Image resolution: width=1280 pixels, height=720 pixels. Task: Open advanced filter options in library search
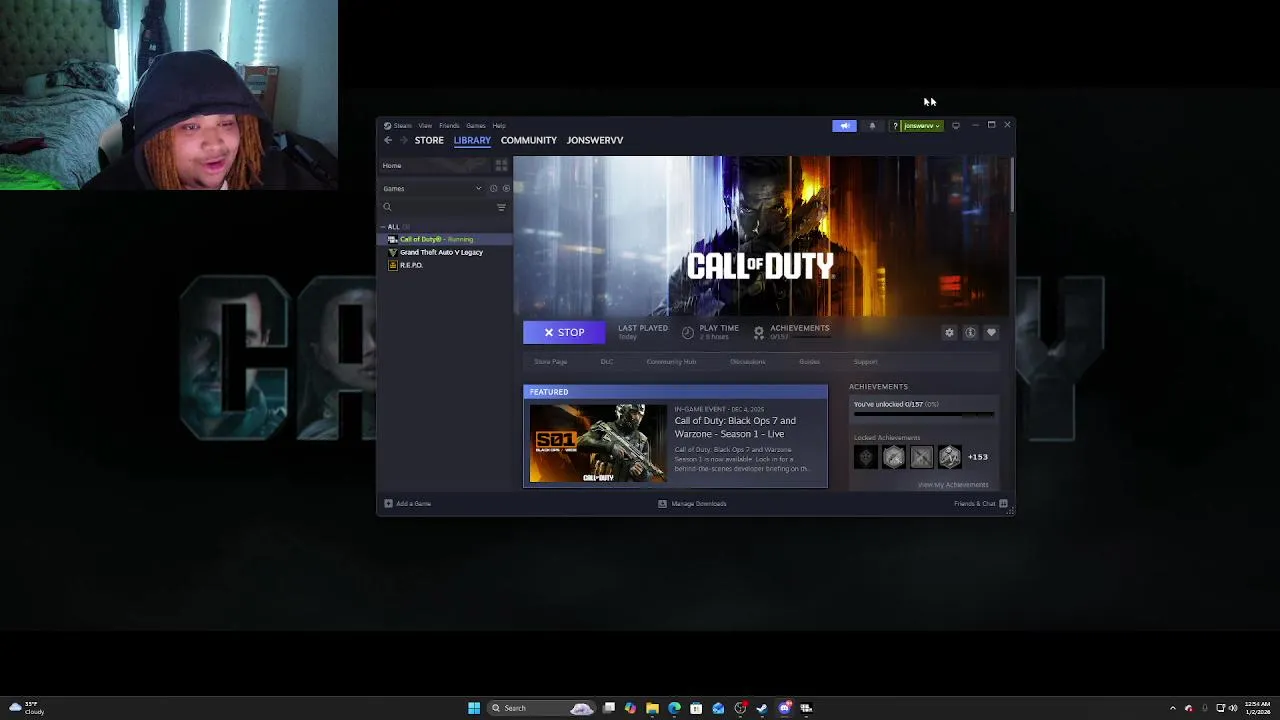click(501, 207)
